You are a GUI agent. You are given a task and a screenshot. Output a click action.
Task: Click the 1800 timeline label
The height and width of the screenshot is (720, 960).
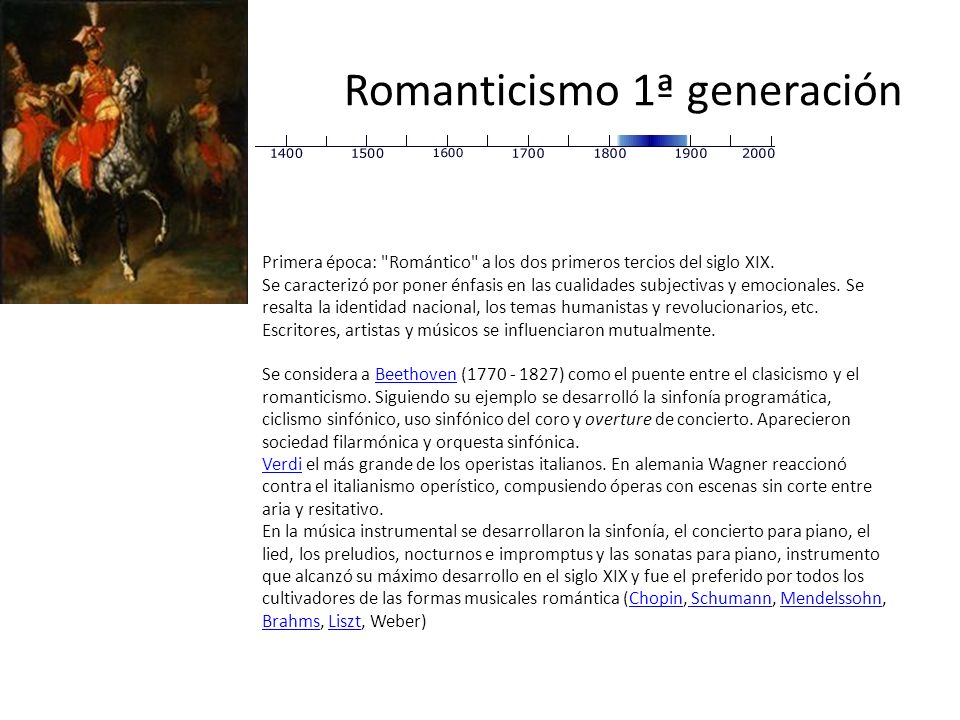610,154
